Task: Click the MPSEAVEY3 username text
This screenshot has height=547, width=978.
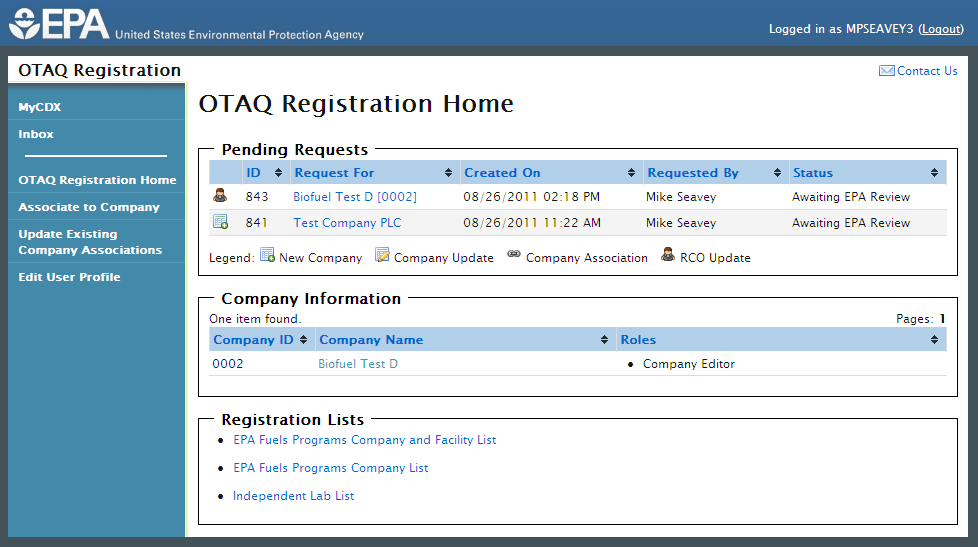Action: point(879,29)
